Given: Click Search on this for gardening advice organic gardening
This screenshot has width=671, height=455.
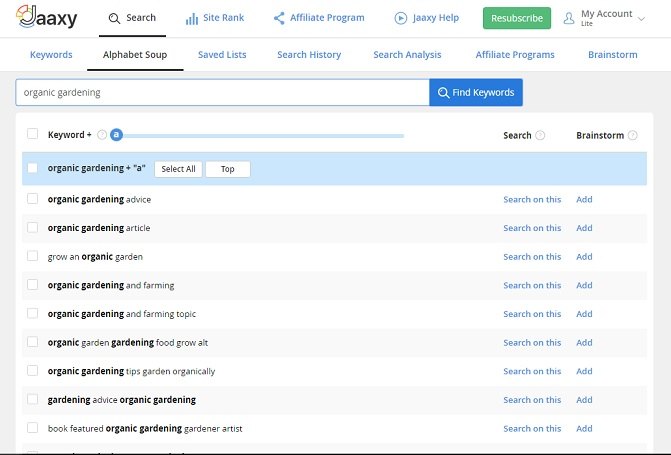Looking at the screenshot, I should [x=532, y=400].
